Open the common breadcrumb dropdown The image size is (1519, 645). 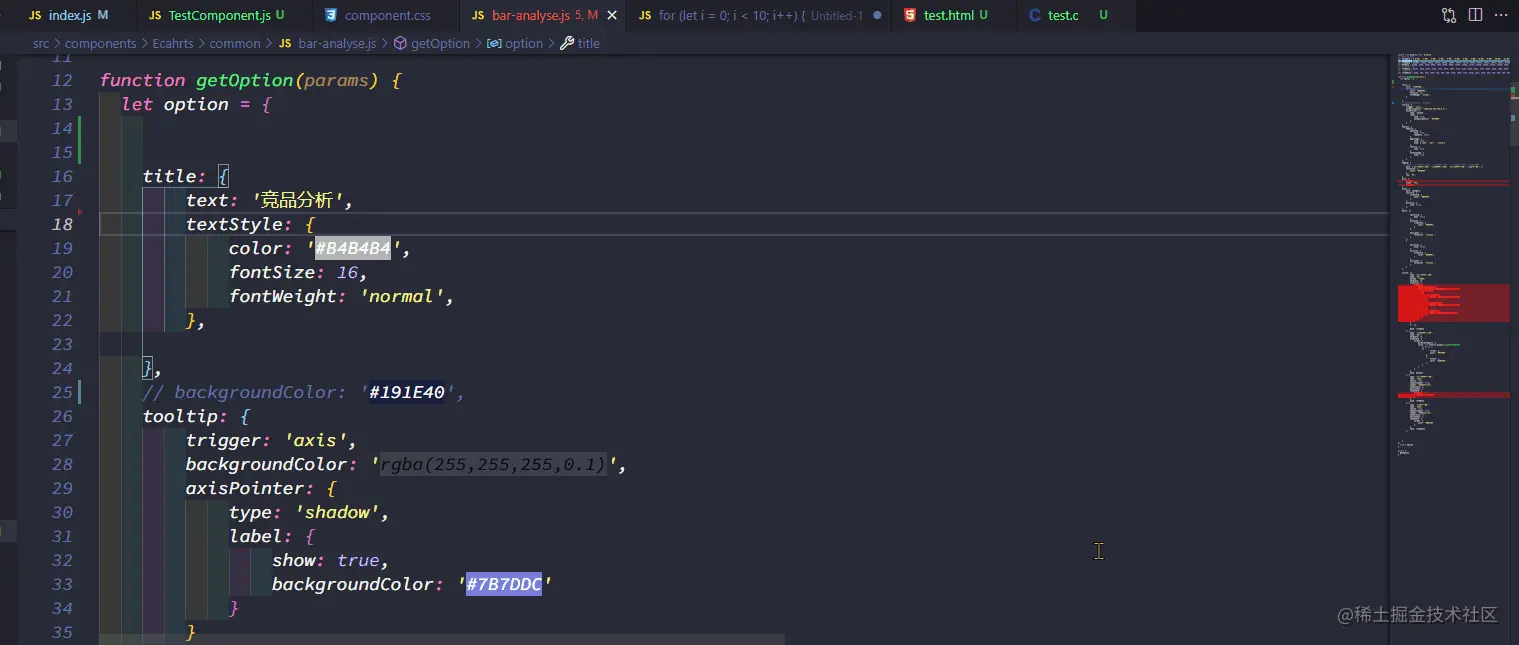236,43
